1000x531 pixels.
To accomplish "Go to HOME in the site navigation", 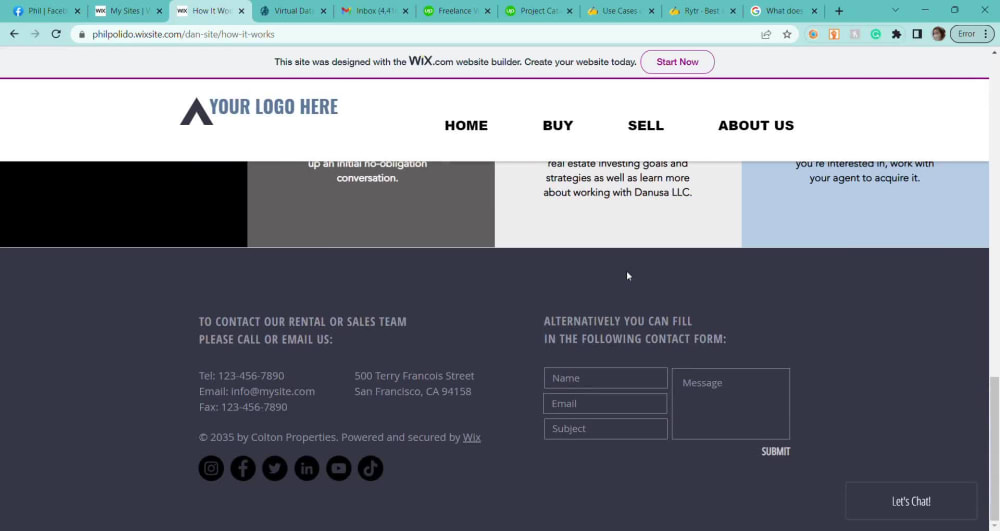I will (466, 126).
